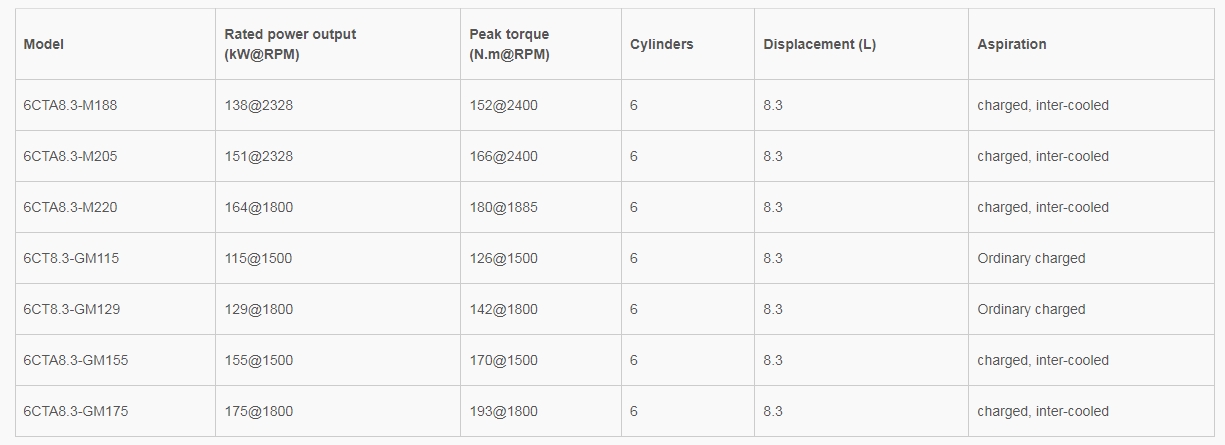Screen dimensions: 1225x445
Task: Select the 180@1885 peak torque cell
Action: click(503, 207)
